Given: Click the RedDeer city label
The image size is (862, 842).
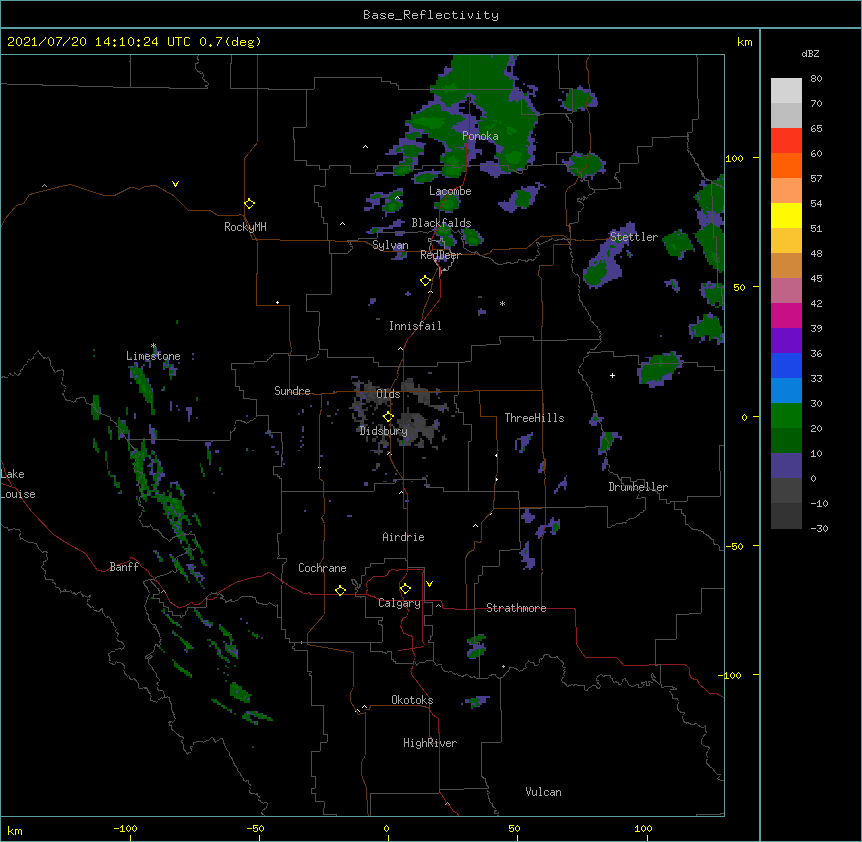Looking at the screenshot, I should point(440,255).
